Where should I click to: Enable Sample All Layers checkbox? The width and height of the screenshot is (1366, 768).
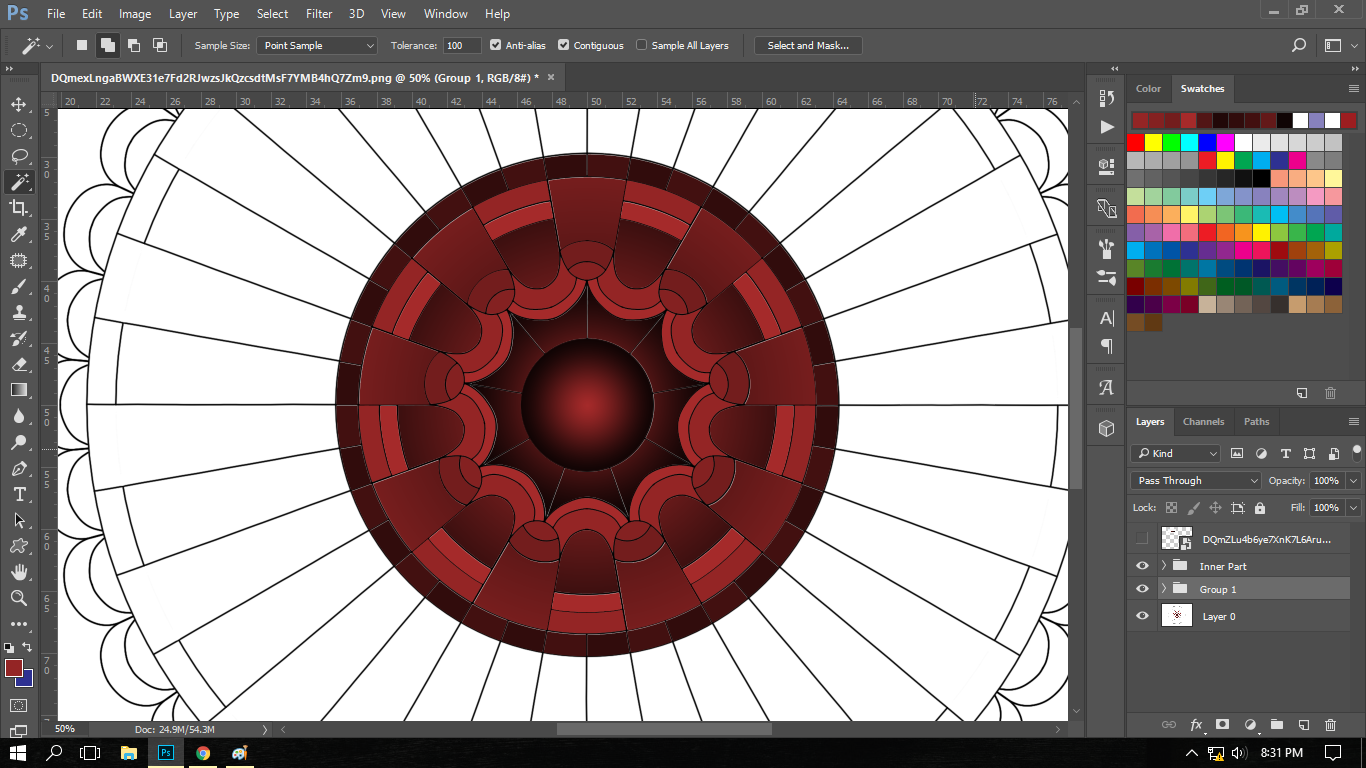point(641,45)
